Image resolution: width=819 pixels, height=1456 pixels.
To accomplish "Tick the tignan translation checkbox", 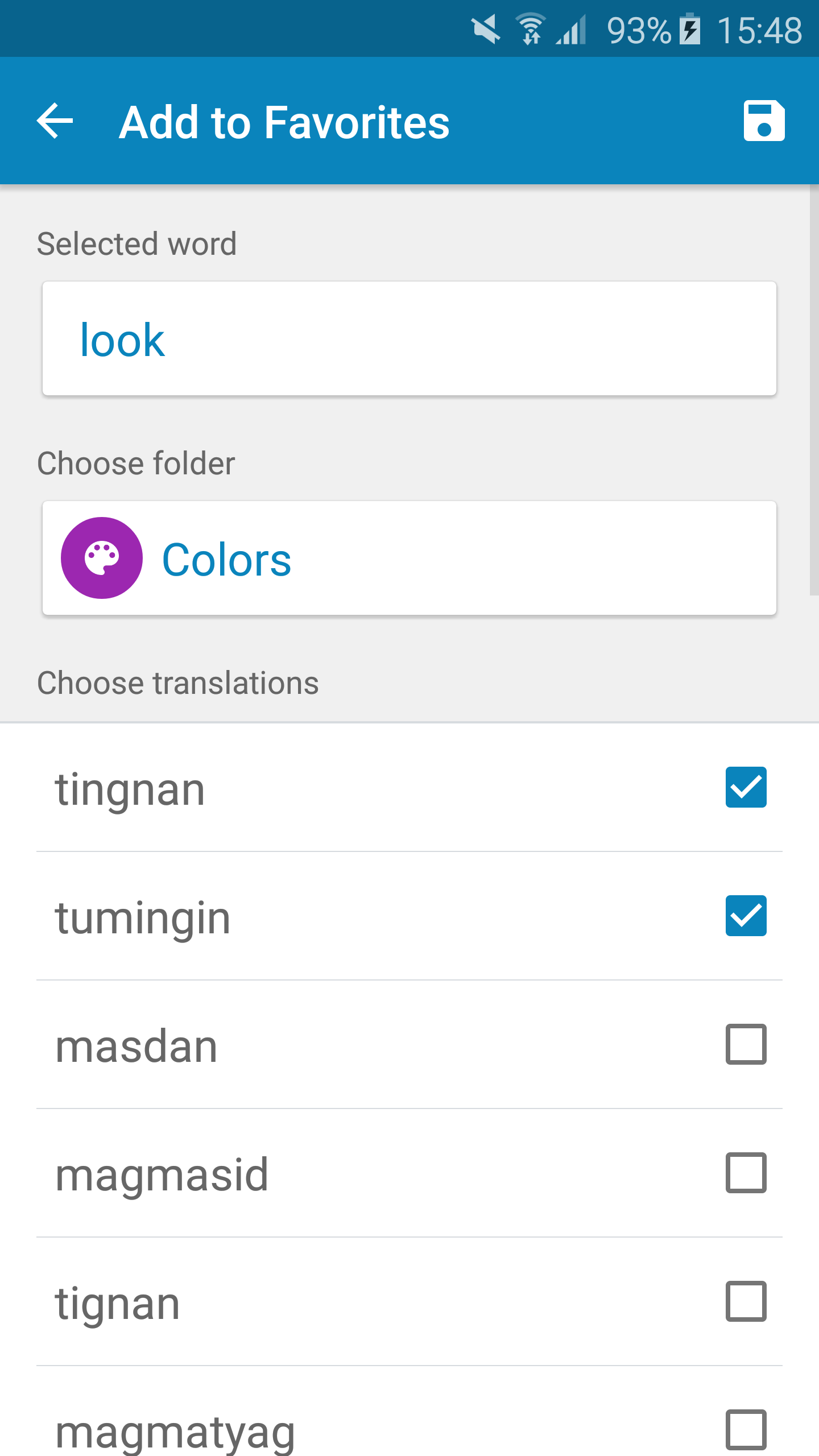I will pyautogui.click(x=746, y=1301).
